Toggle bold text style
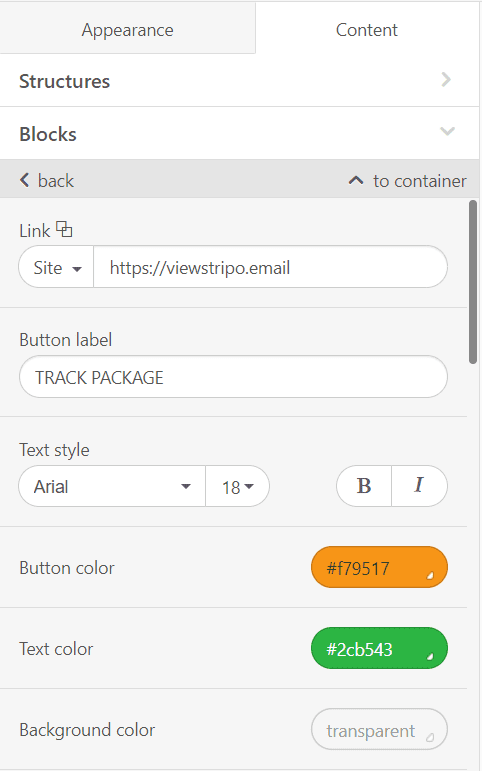 coord(364,486)
